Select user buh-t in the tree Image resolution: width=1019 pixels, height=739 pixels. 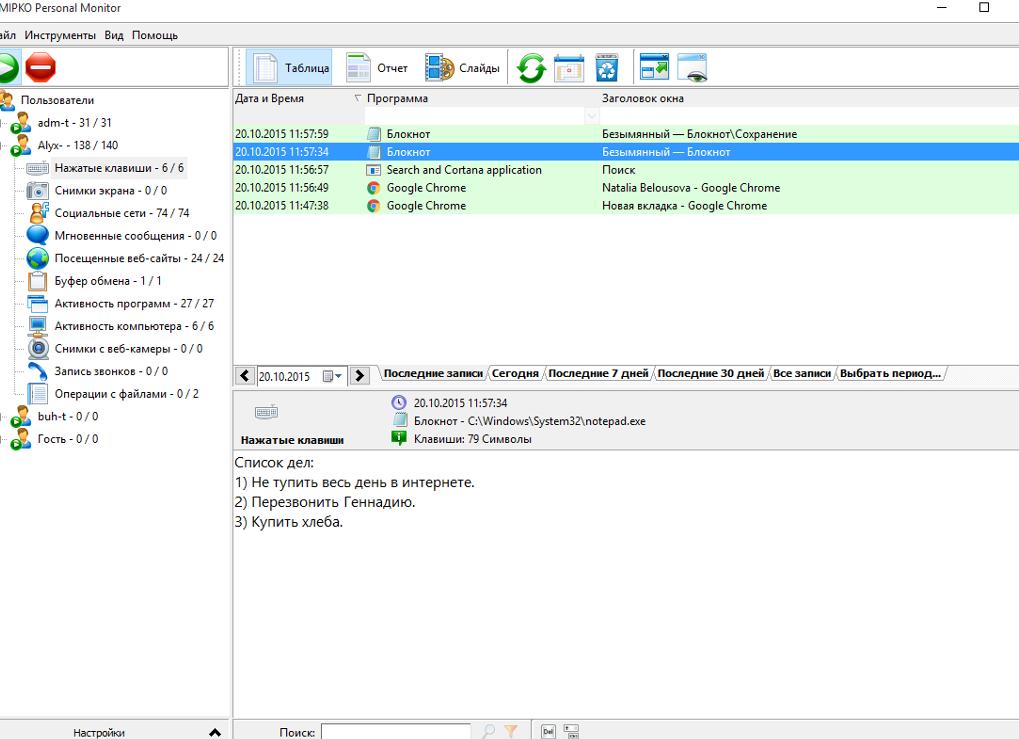coord(68,417)
